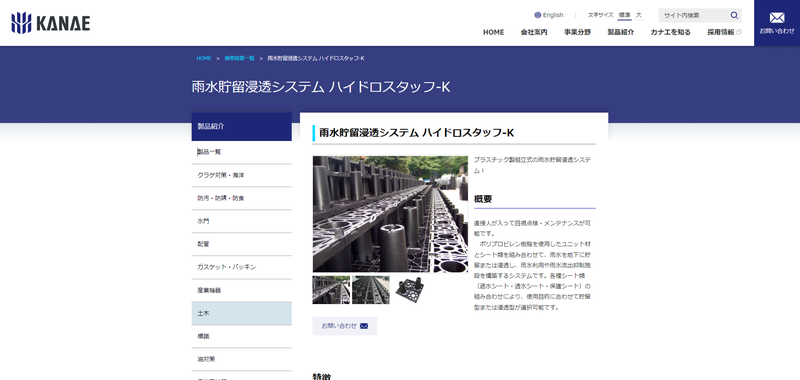Select ガスケット・パッキン in the sidebar
Viewport: 800px width, 380px height.
(x=241, y=267)
